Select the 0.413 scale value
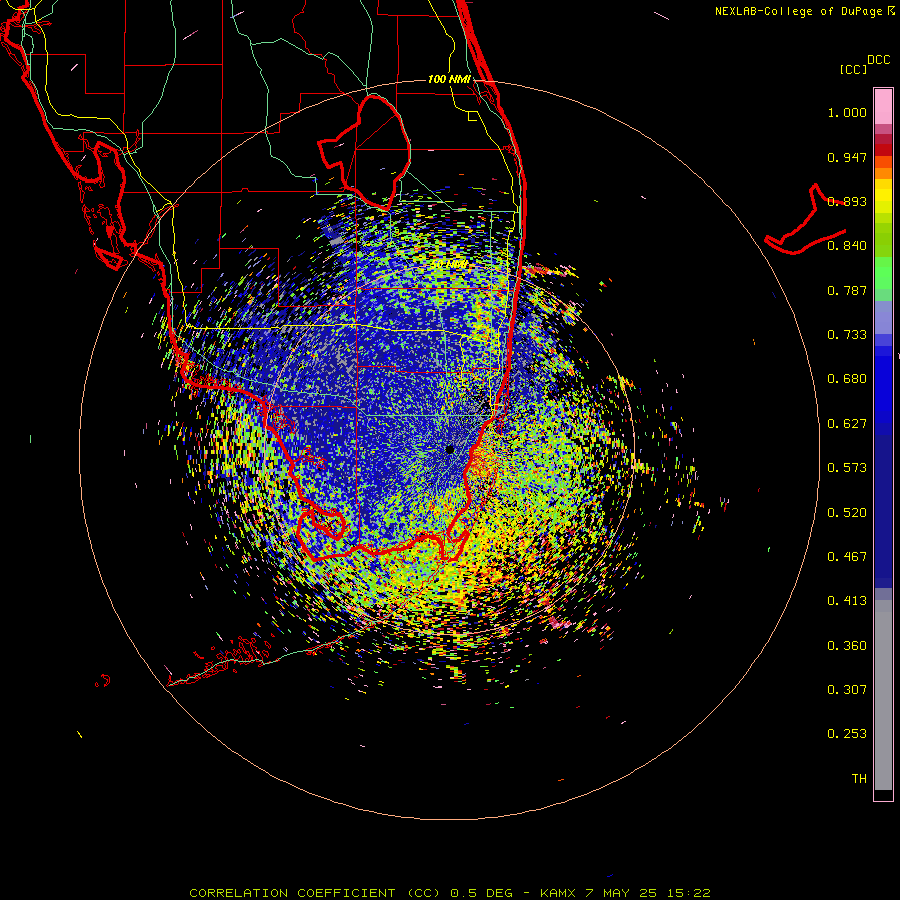The image size is (900, 900). tap(847, 601)
